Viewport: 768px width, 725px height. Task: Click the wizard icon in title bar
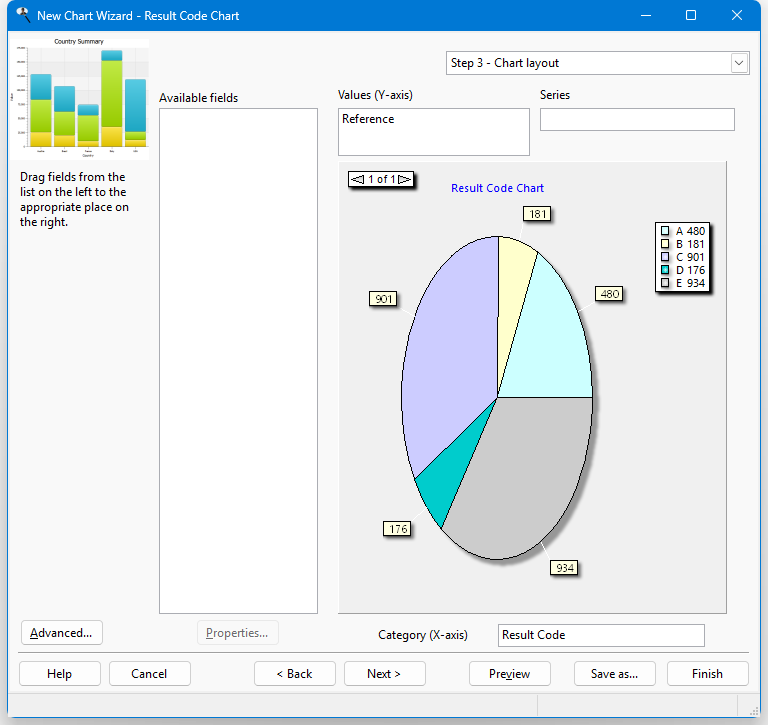pos(22,15)
